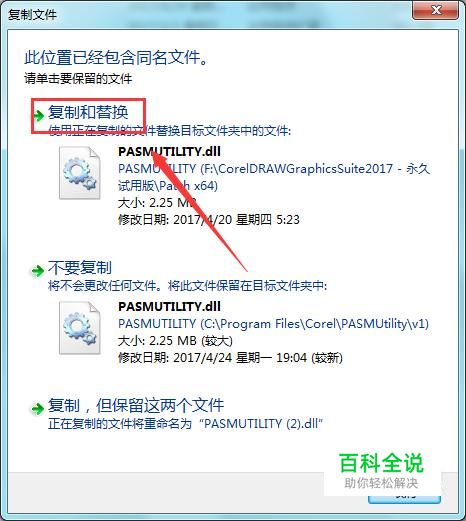Image resolution: width=466 pixels, height=521 pixels.
Task: Choose the 不要复制 option
Action: 80,267
